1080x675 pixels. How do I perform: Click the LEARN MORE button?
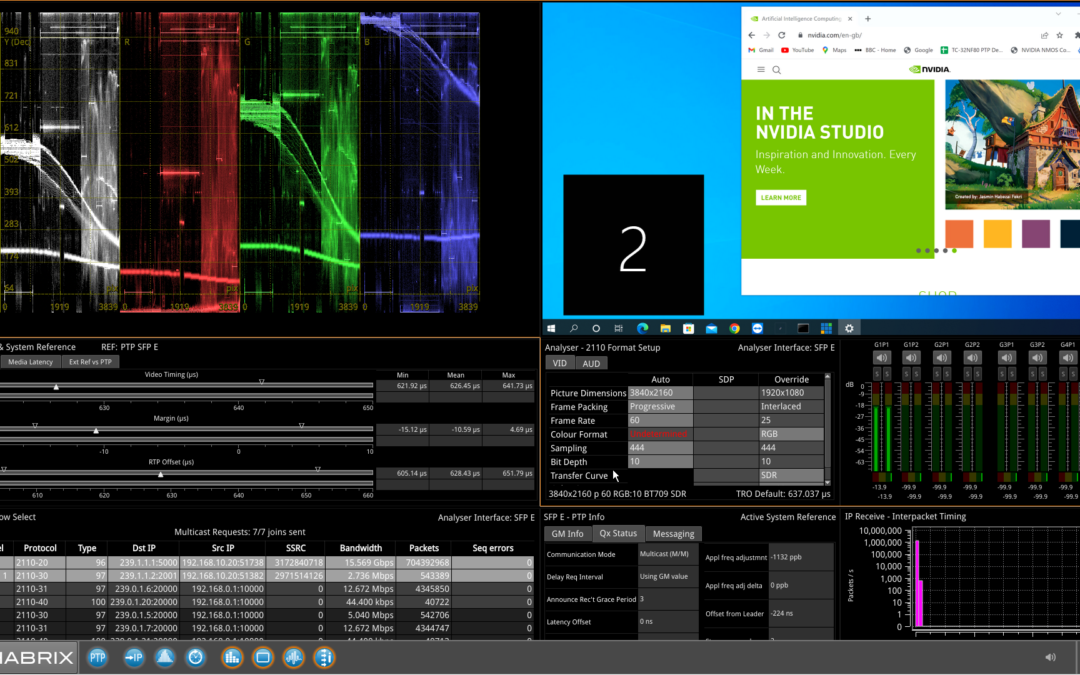pyautogui.click(x=780, y=198)
